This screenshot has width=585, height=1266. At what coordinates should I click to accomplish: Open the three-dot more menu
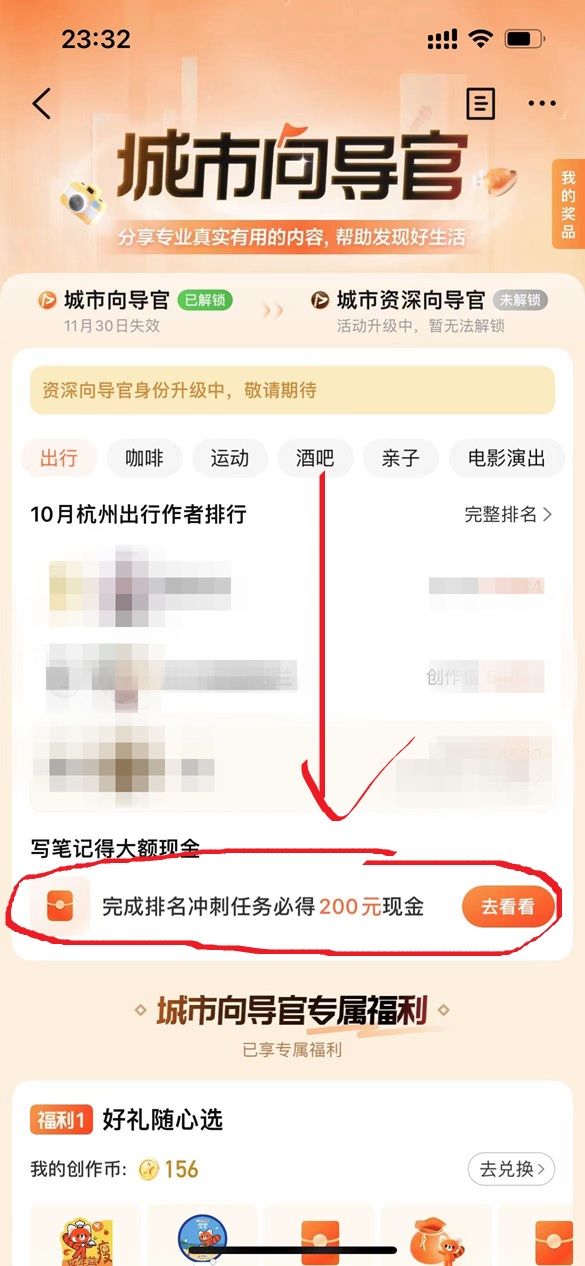point(543,103)
